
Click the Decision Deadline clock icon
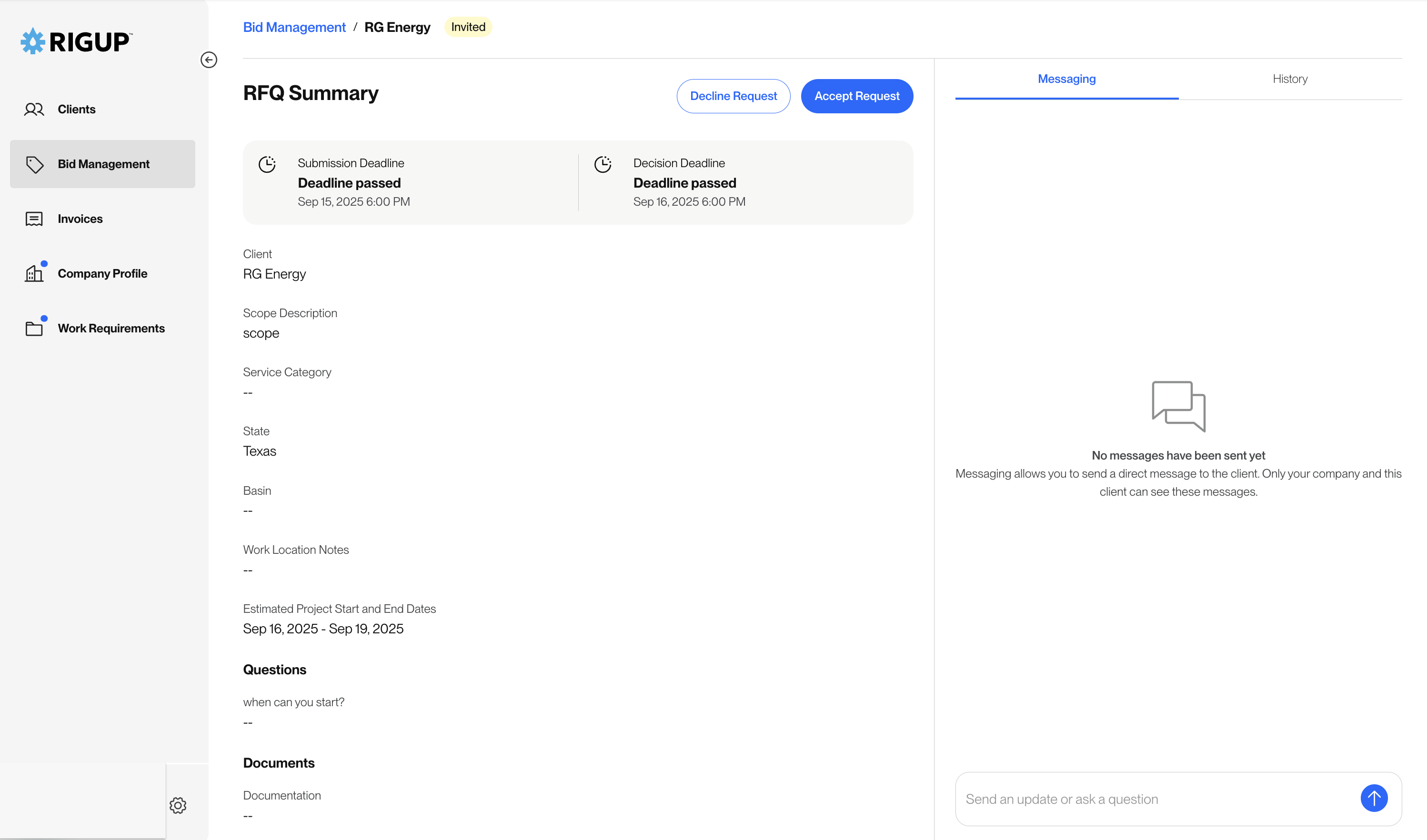tap(603, 164)
